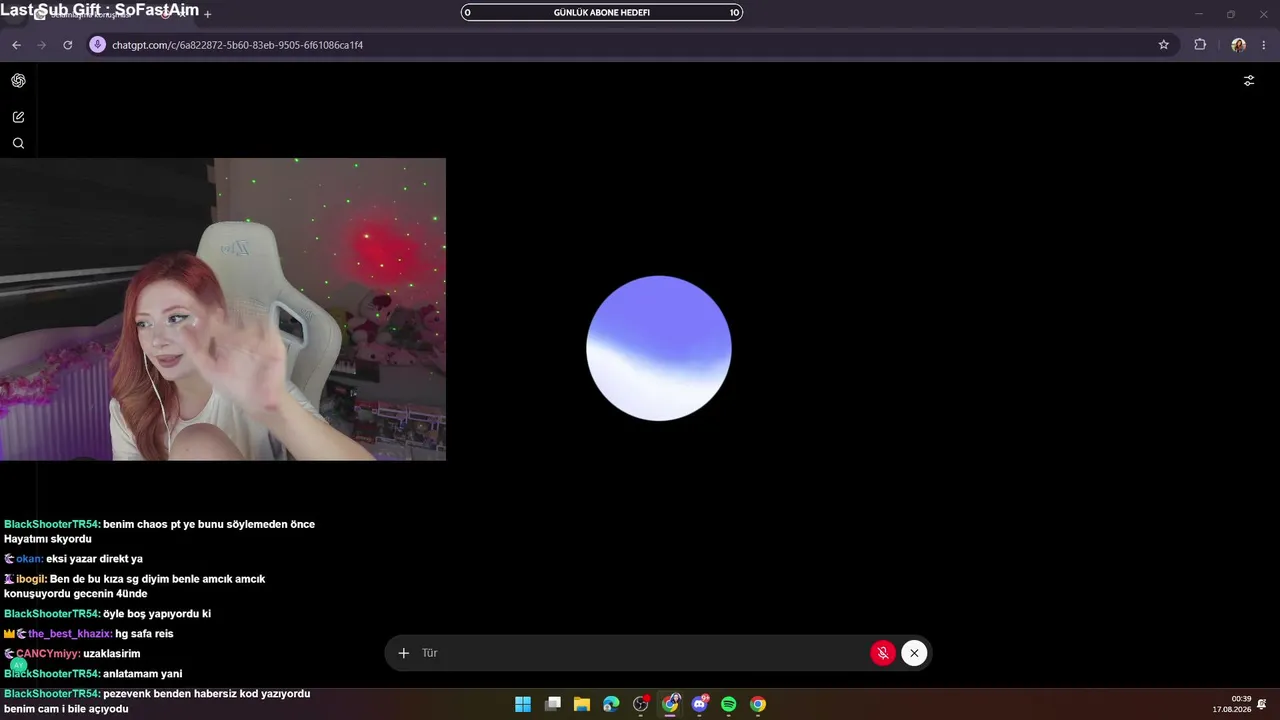Click username the_best_khazix in chat
The width and height of the screenshot is (1280, 720).
pyautogui.click(x=70, y=634)
